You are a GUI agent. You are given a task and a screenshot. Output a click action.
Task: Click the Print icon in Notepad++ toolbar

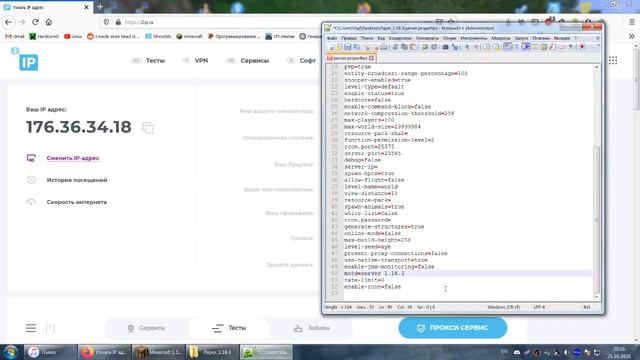(x=384, y=47)
